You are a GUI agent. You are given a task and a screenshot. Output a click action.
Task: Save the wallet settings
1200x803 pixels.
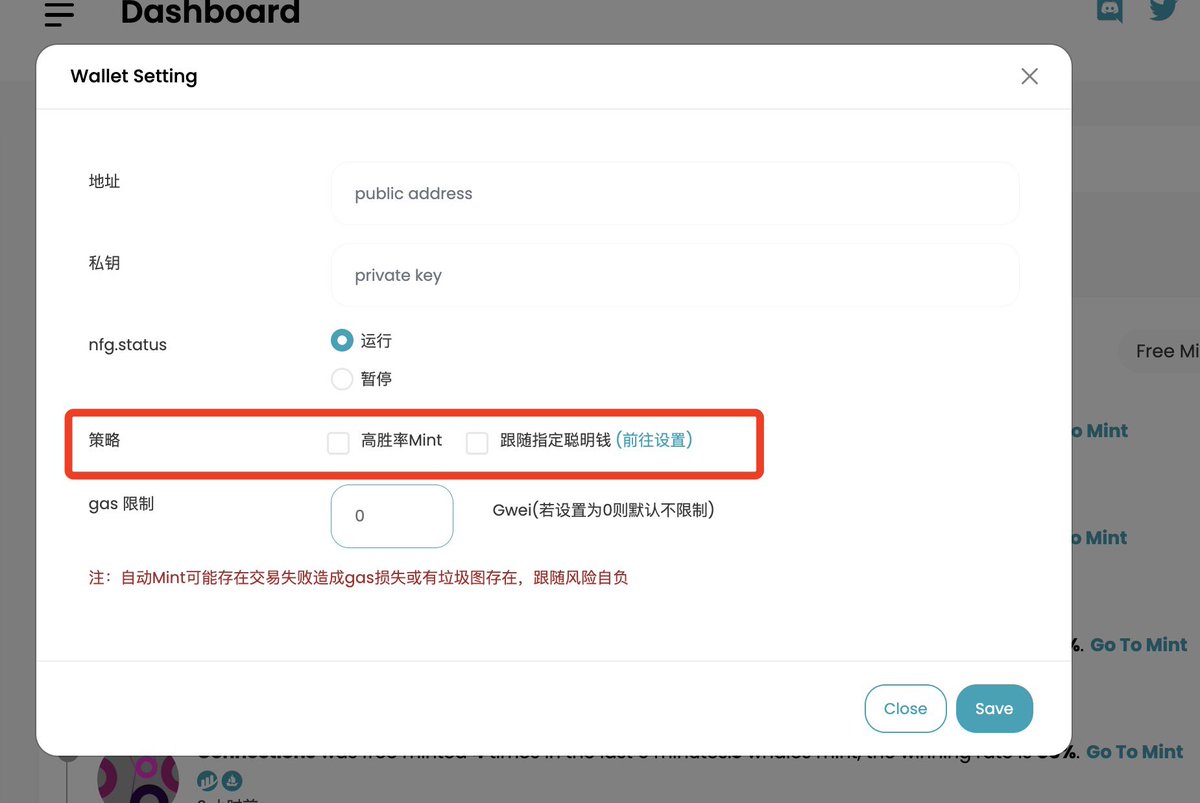click(994, 708)
